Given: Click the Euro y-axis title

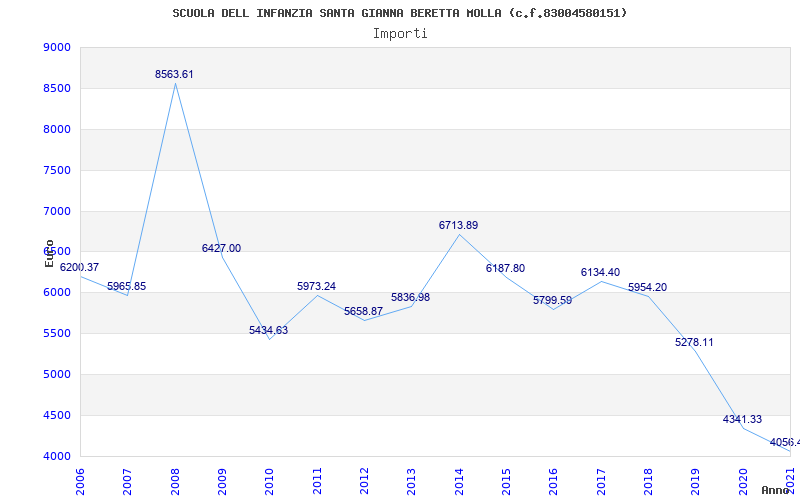Looking at the screenshot, I should [49, 253].
